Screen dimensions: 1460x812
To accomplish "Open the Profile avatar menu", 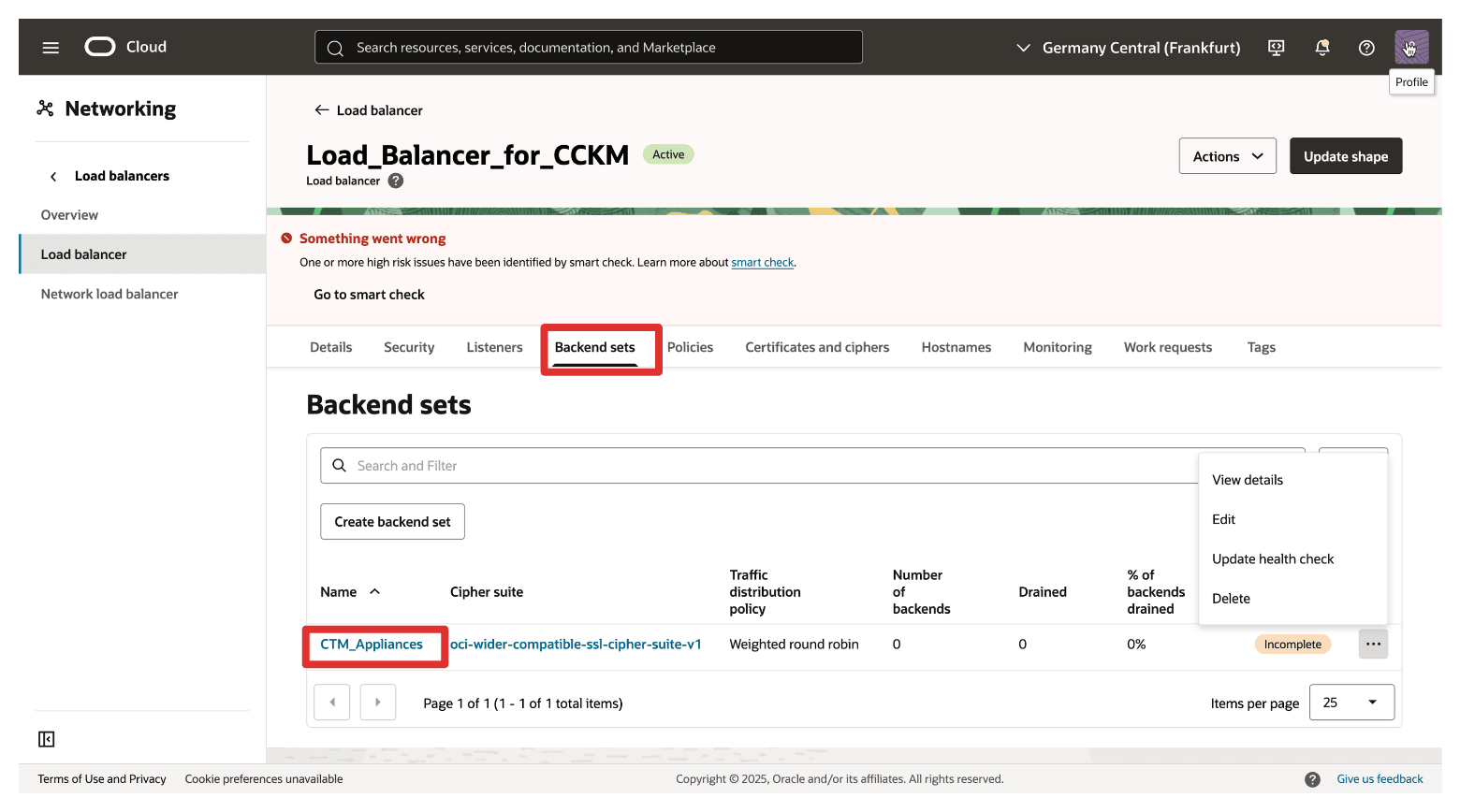I will [1411, 47].
